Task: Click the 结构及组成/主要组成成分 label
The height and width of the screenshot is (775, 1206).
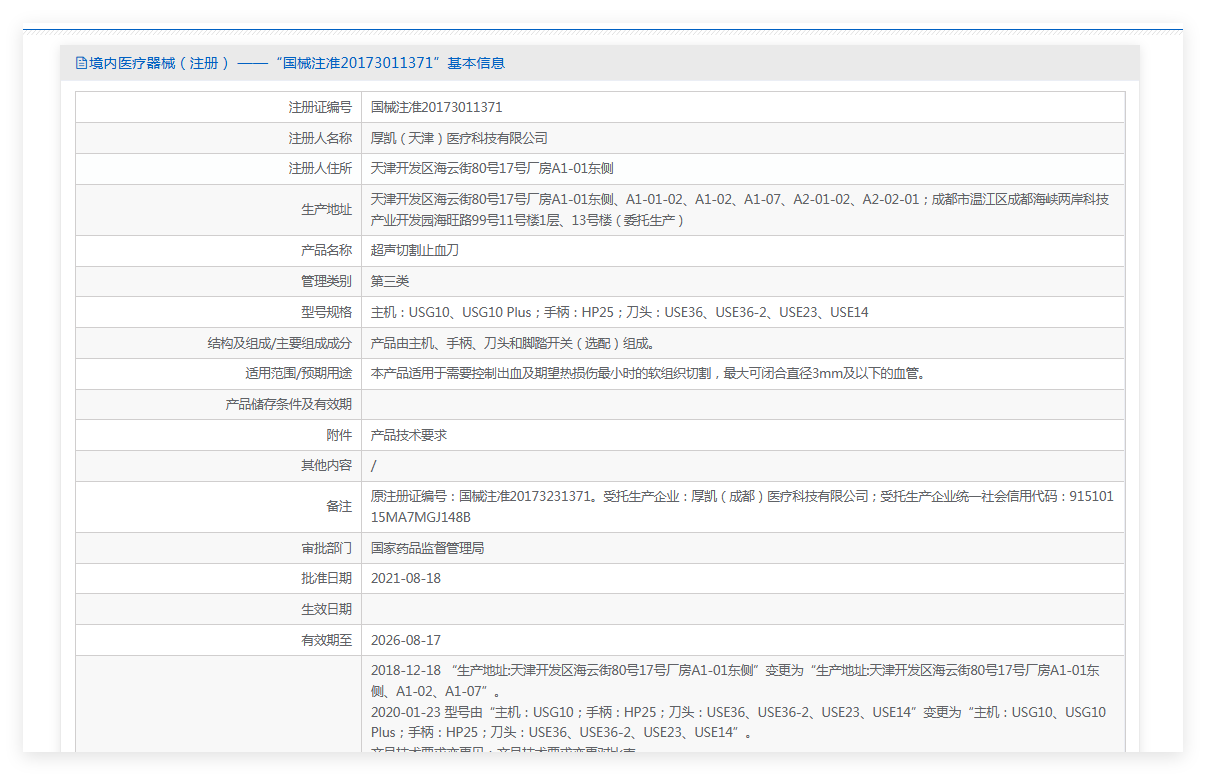Action: pos(279,344)
